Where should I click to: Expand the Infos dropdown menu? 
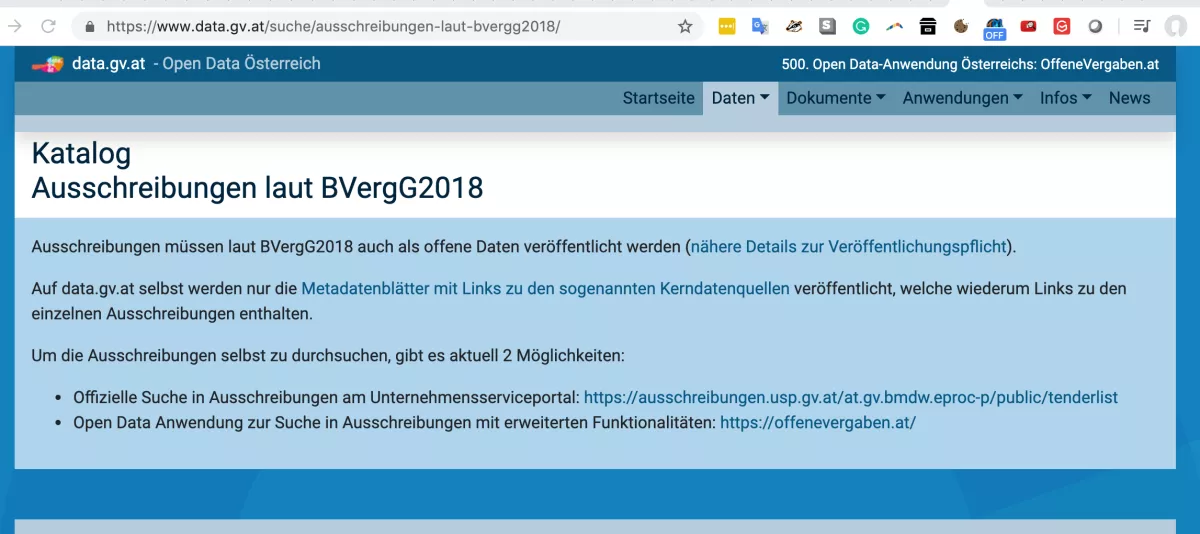click(1065, 98)
